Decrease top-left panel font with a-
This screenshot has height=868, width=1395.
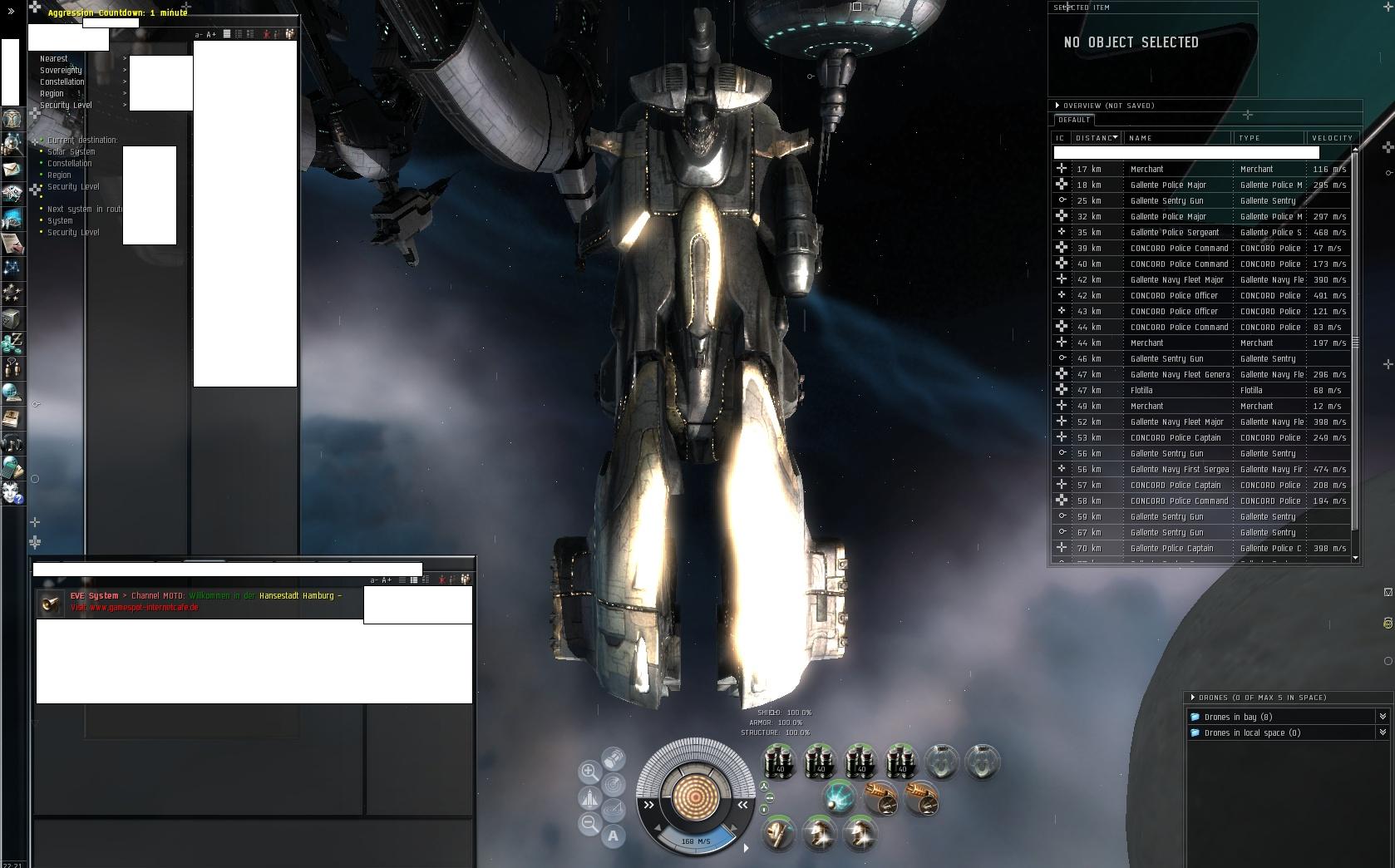(198, 34)
